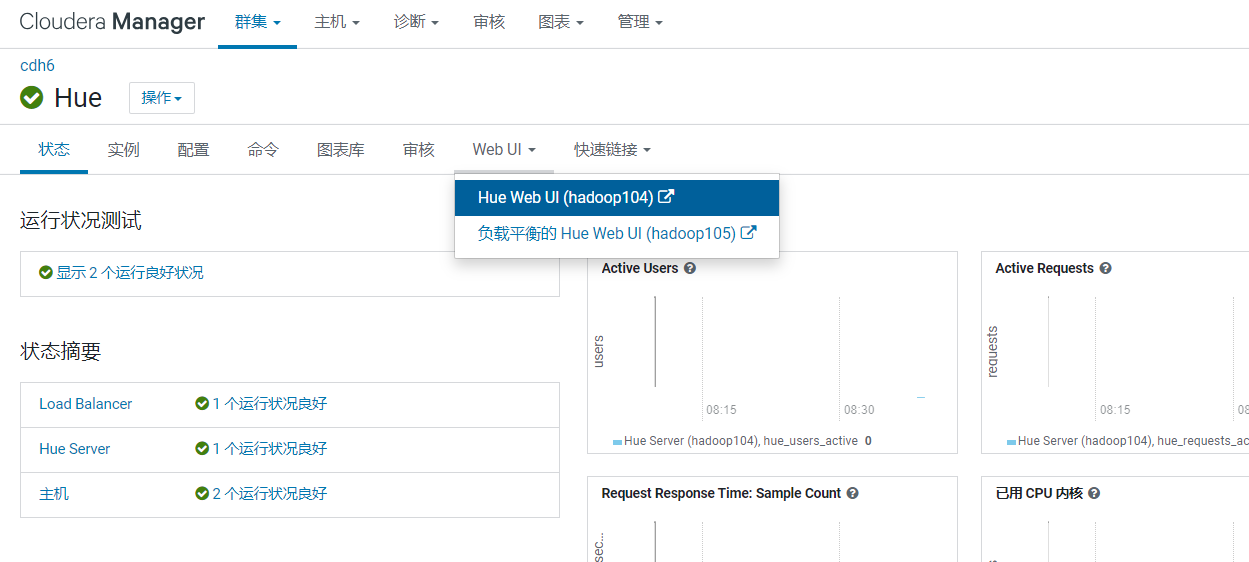1249x562 pixels.
Task: Open the 主机 dropdown menu
Action: point(337,22)
